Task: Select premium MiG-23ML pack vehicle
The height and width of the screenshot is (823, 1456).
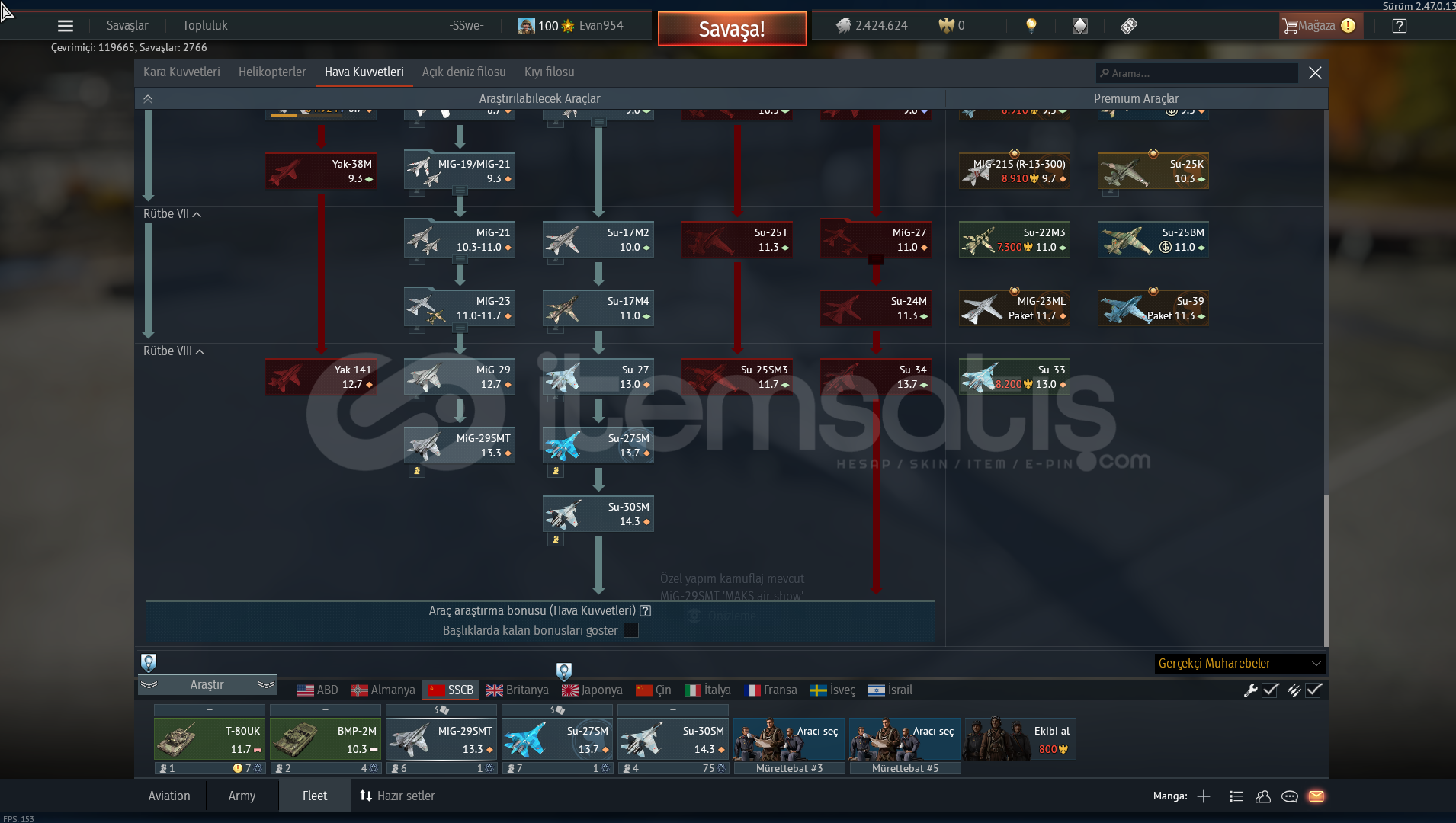Action: 1015,308
